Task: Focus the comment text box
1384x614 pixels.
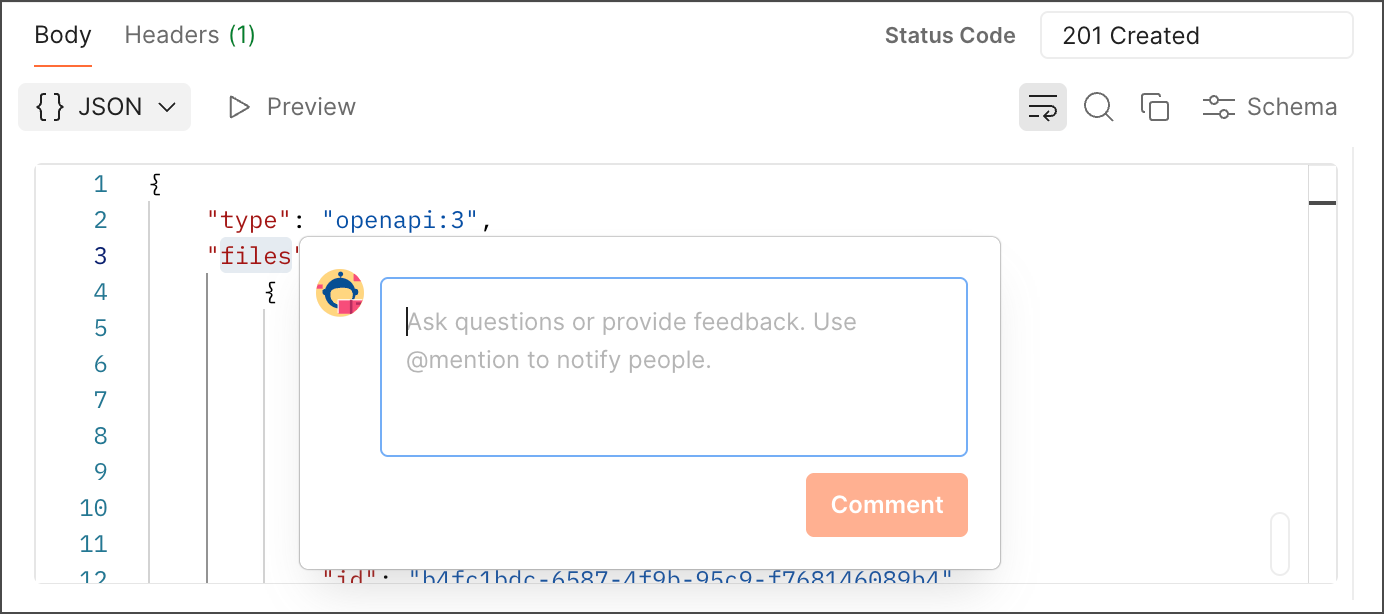Action: pyautogui.click(x=673, y=366)
